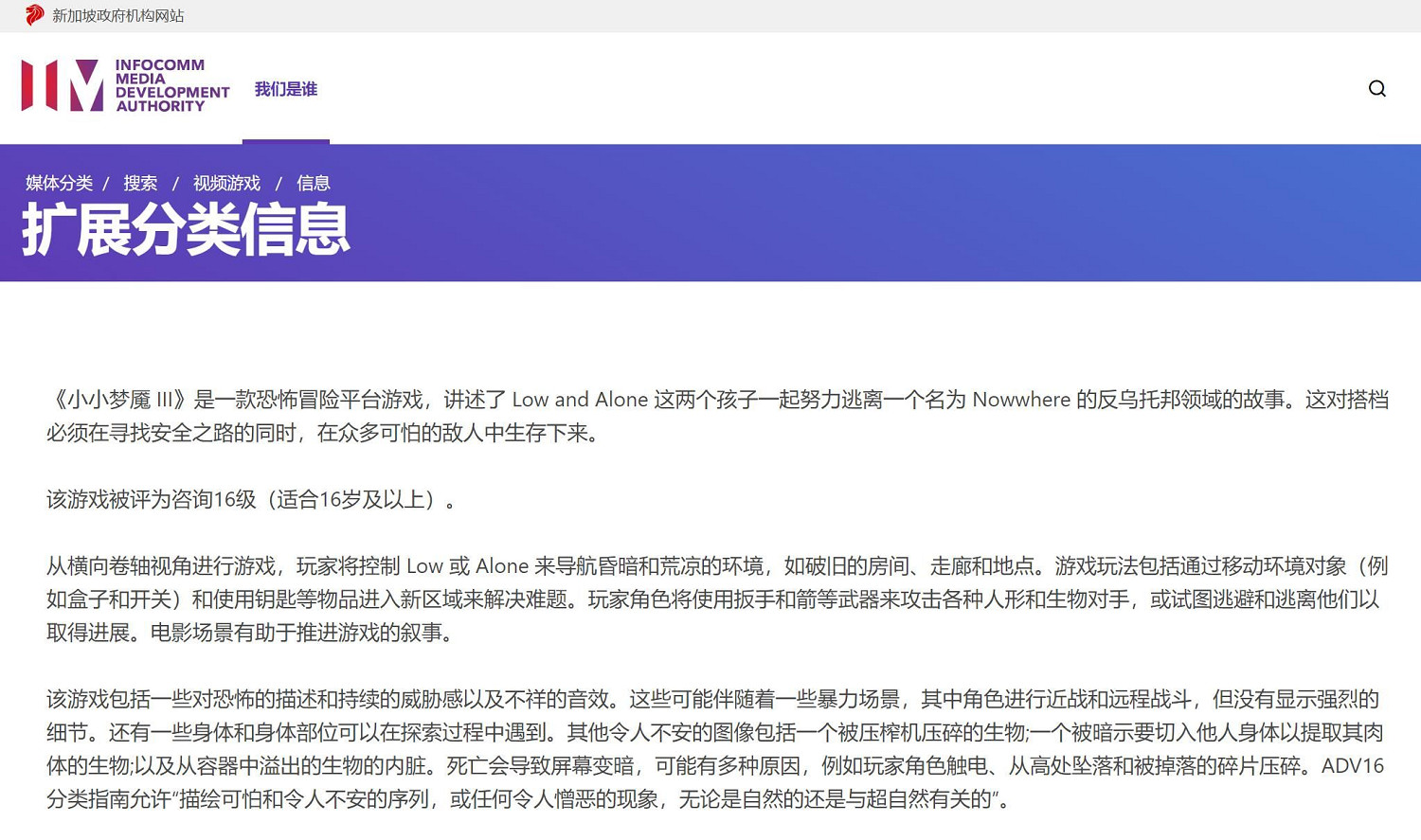Click the Singapore lion head icon
Screen dimensions: 1421x840
pos(34,15)
